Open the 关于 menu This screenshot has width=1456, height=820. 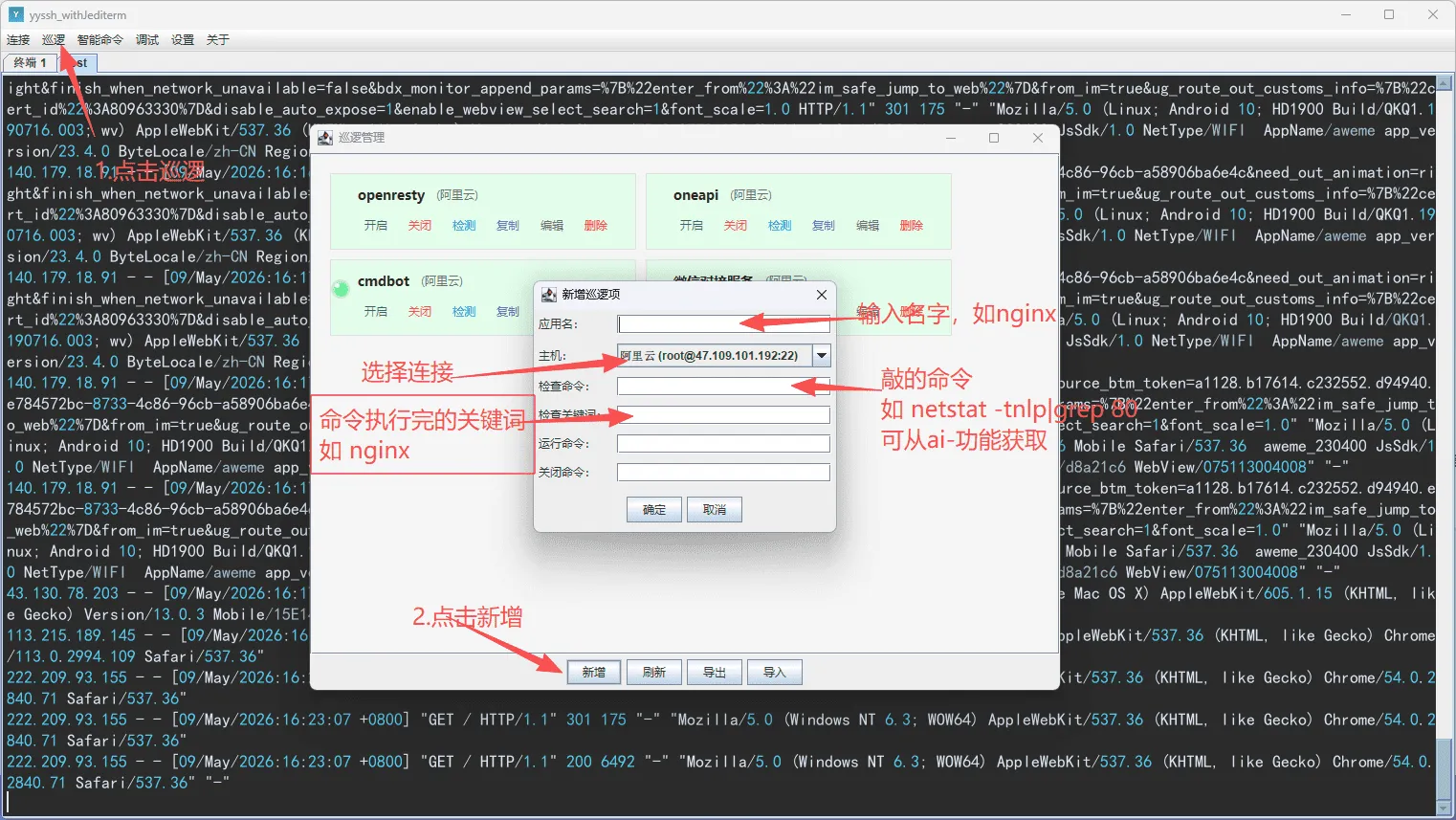point(218,40)
